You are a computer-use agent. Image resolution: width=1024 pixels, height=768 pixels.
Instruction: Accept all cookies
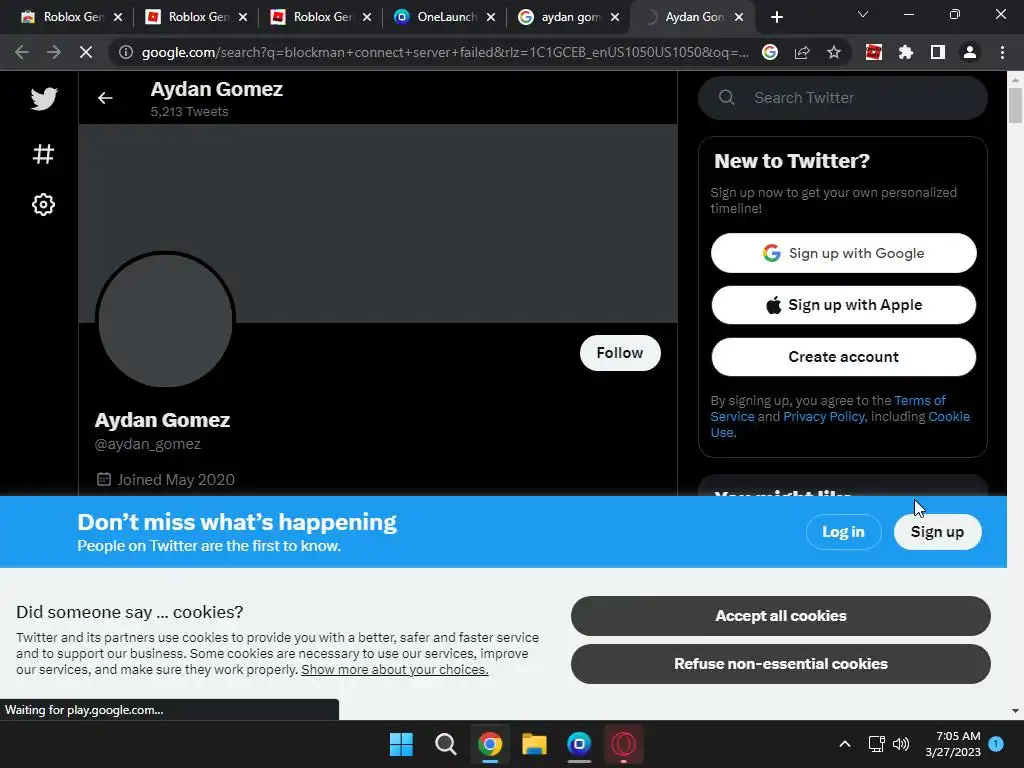point(780,616)
